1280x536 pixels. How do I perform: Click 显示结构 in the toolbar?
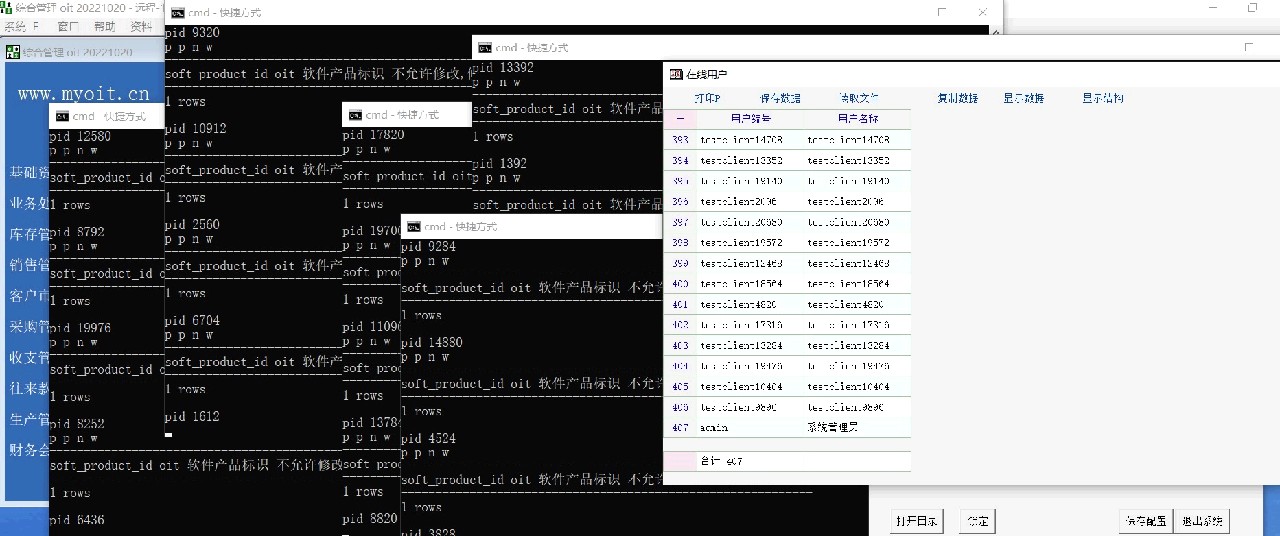[1102, 98]
